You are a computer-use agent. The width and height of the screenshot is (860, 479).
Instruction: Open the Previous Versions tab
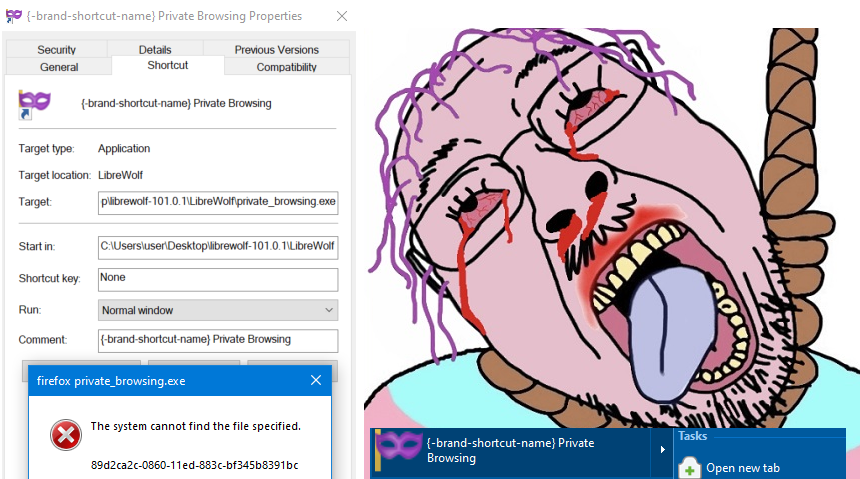point(276,49)
